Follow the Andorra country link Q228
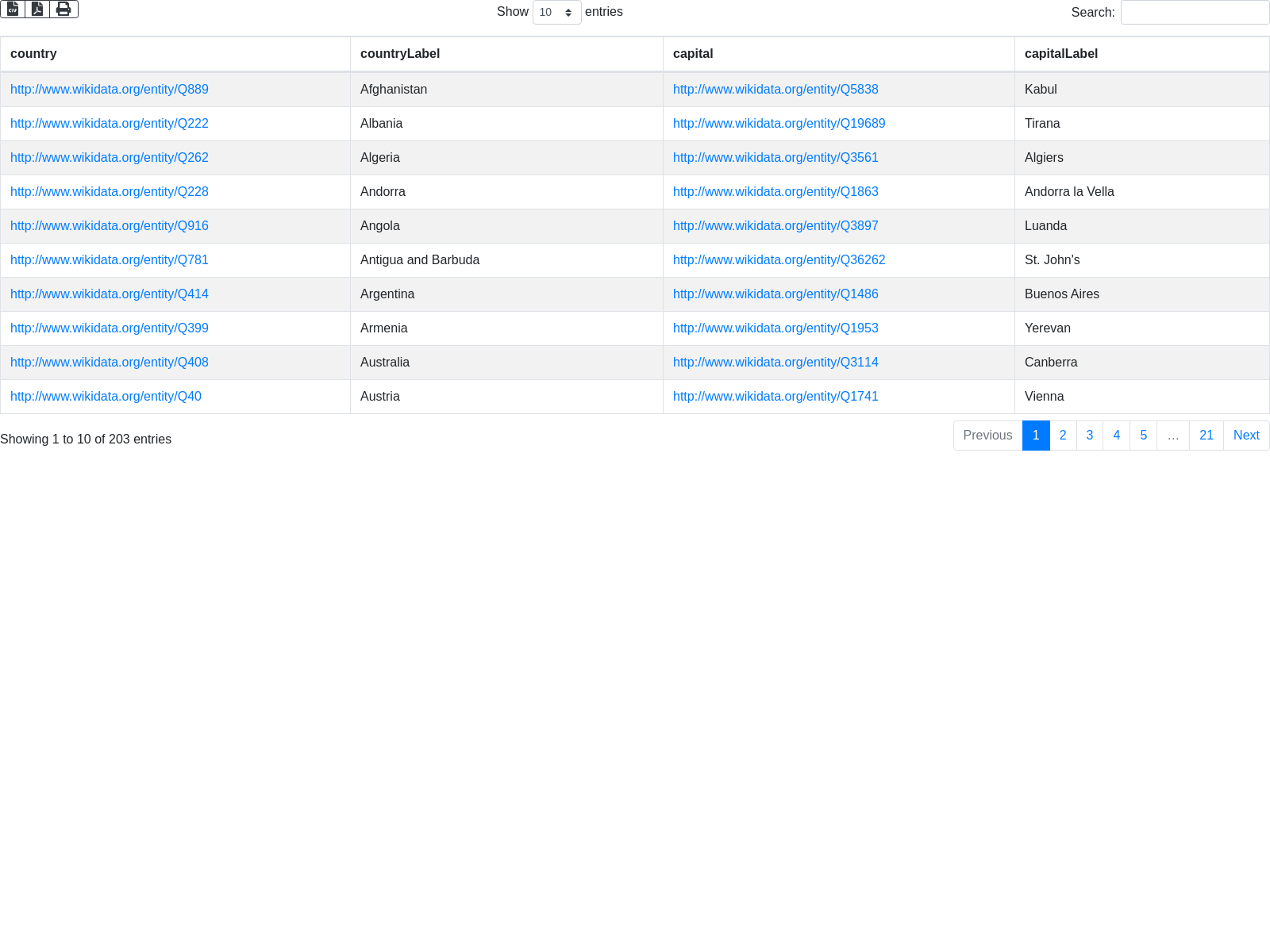This screenshot has height=952, width=1270. 110,192
